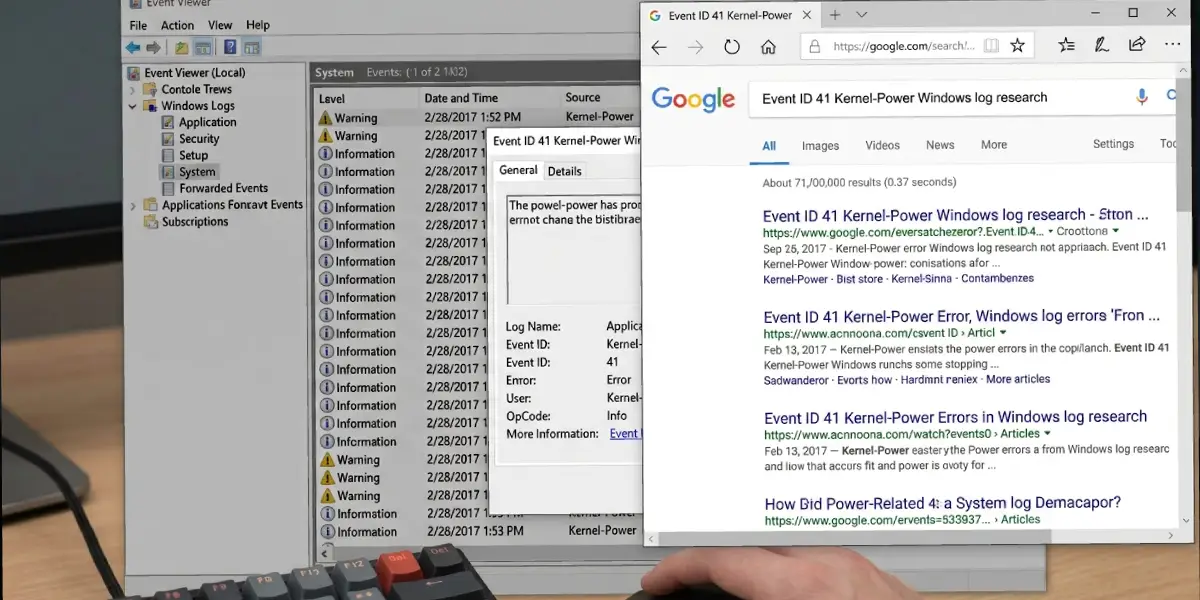Select the News search tab
1200x600 pixels.
pyautogui.click(x=940, y=145)
